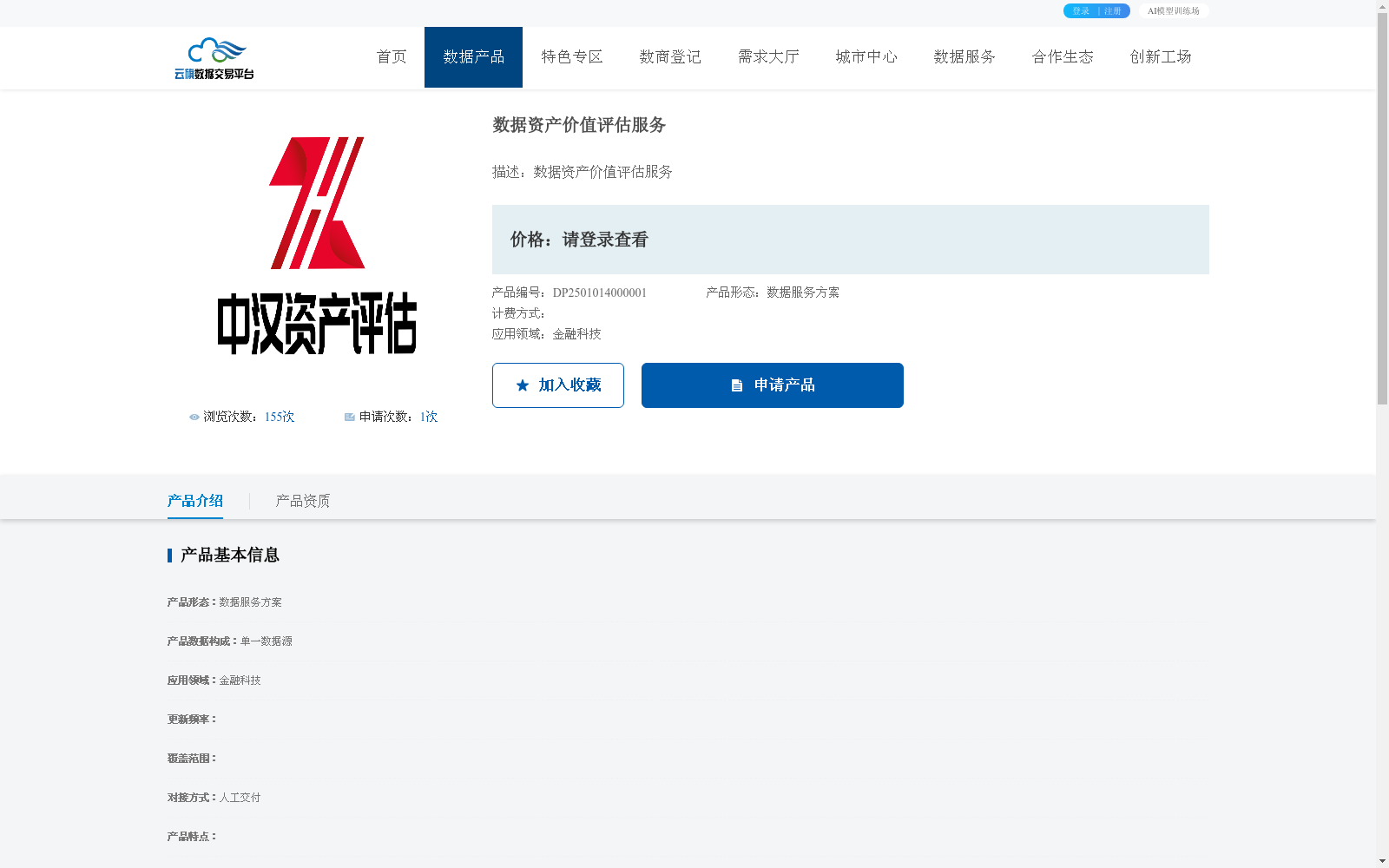Open the 首页 menu item
The image size is (1389, 868).
tap(392, 57)
